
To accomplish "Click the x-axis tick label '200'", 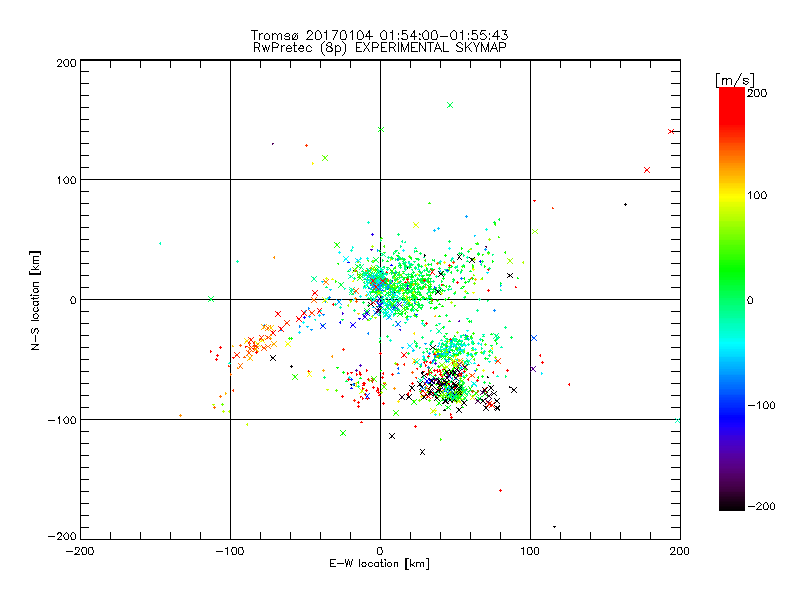I will [x=680, y=551].
